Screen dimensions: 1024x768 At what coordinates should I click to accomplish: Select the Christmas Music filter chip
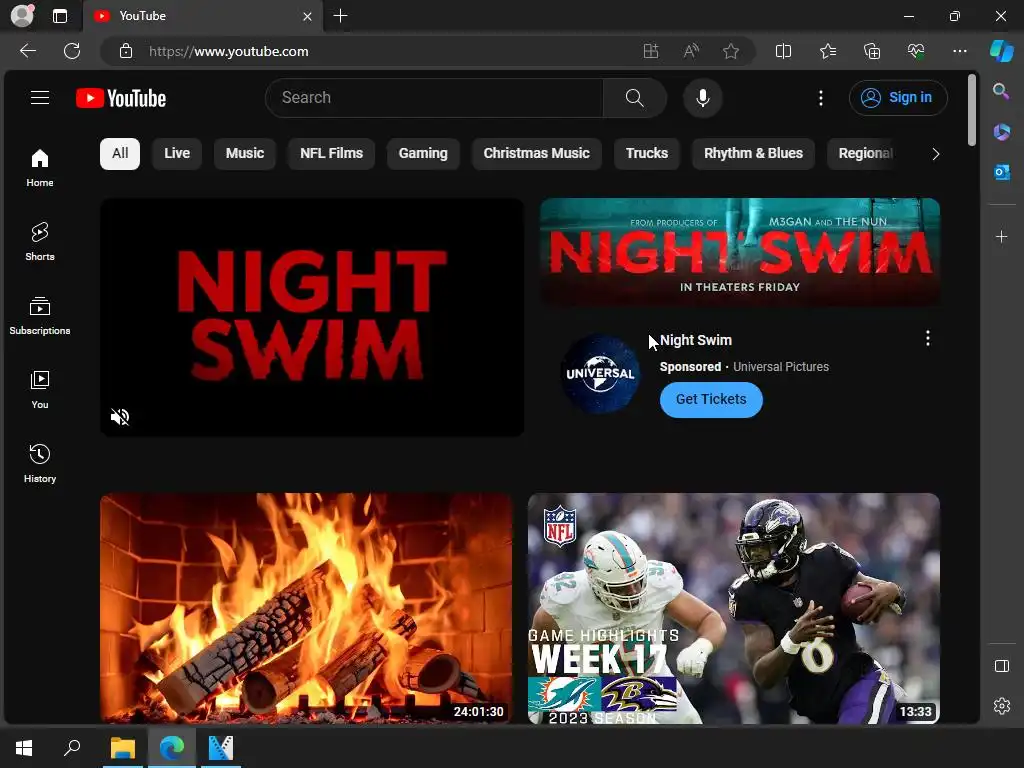click(x=536, y=153)
